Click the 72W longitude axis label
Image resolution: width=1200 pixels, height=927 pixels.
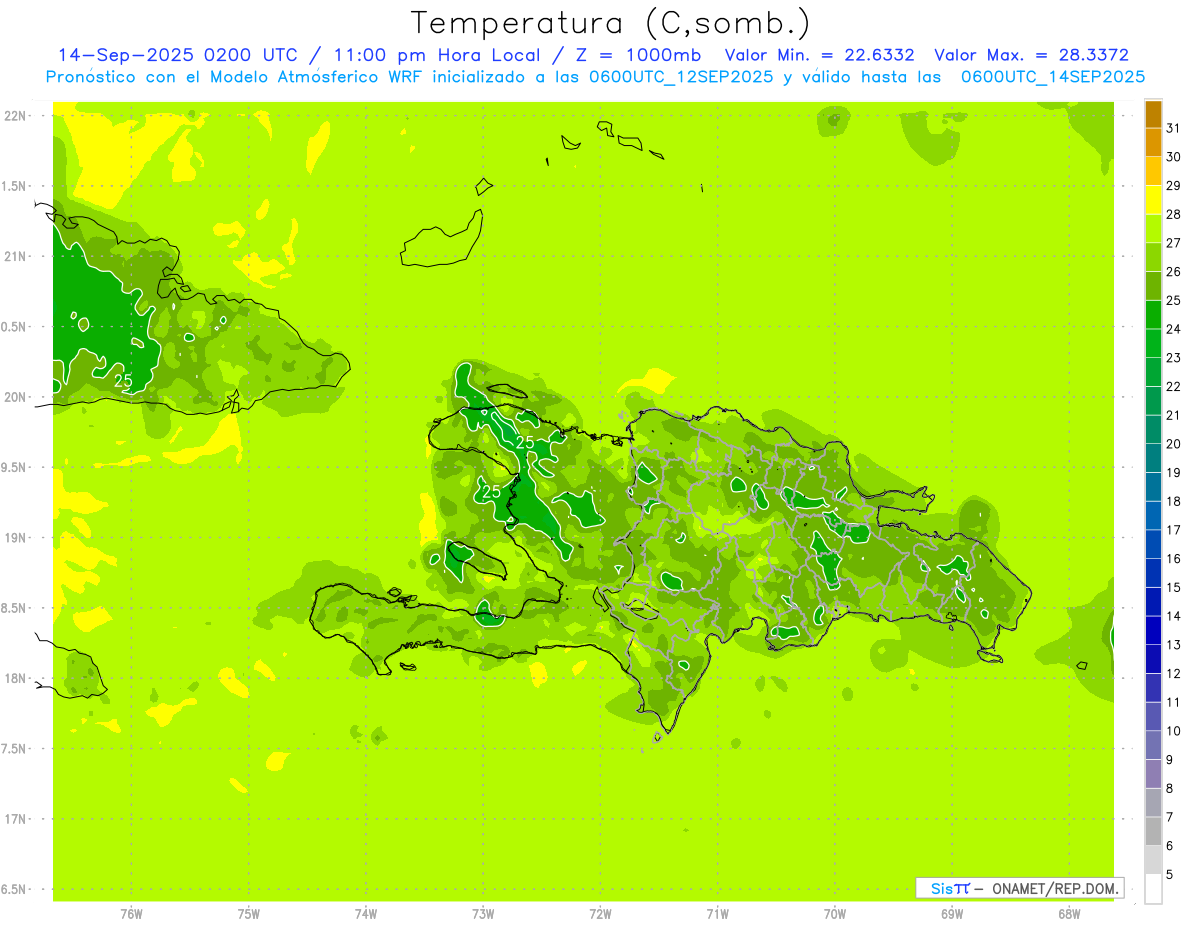pos(600,914)
